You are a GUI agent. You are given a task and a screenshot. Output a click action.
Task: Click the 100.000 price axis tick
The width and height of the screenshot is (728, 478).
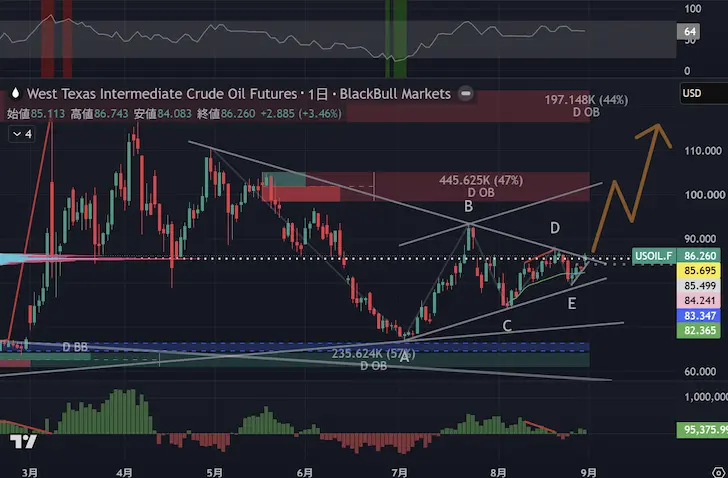point(704,195)
